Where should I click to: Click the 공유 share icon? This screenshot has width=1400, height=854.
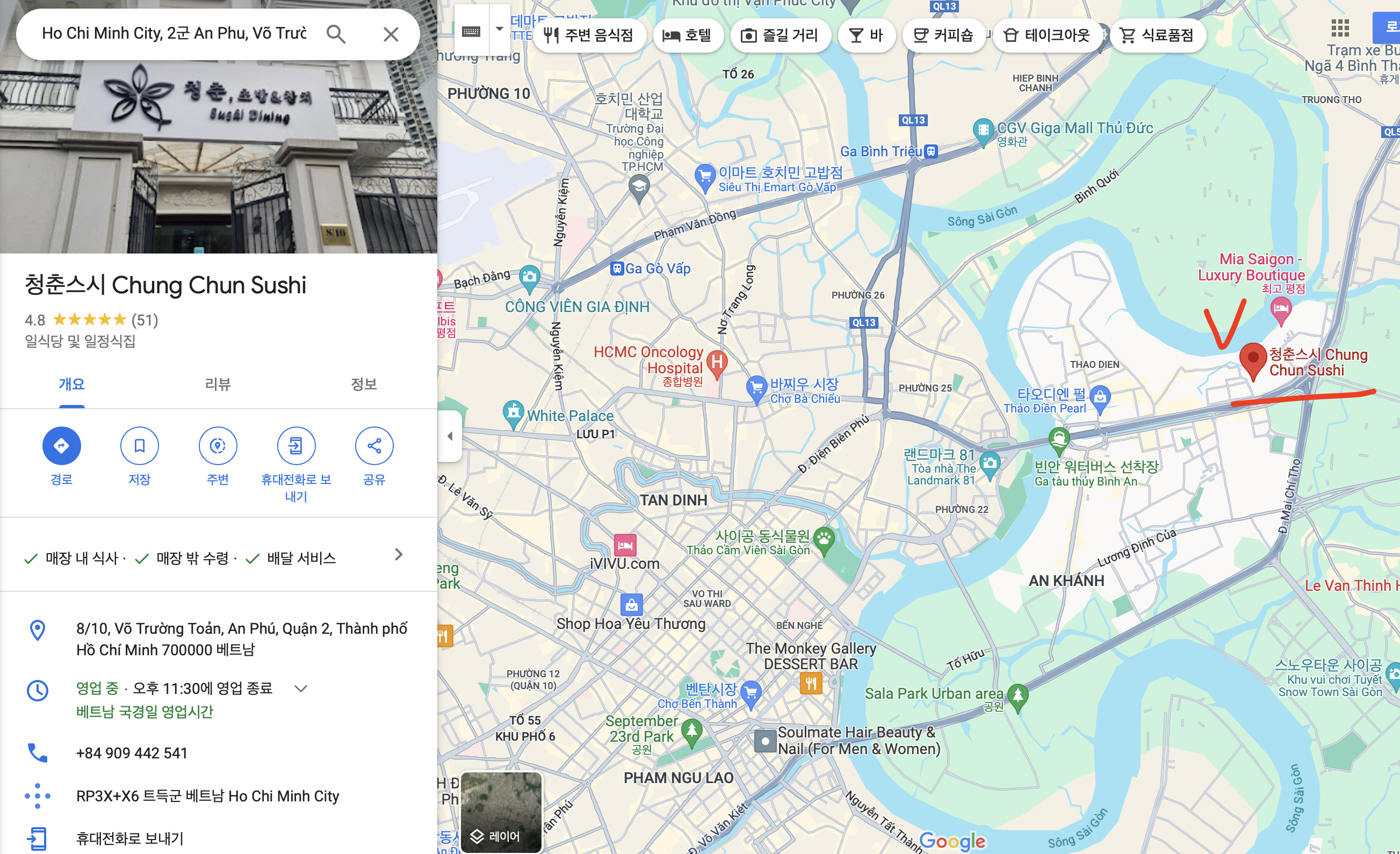click(x=374, y=445)
